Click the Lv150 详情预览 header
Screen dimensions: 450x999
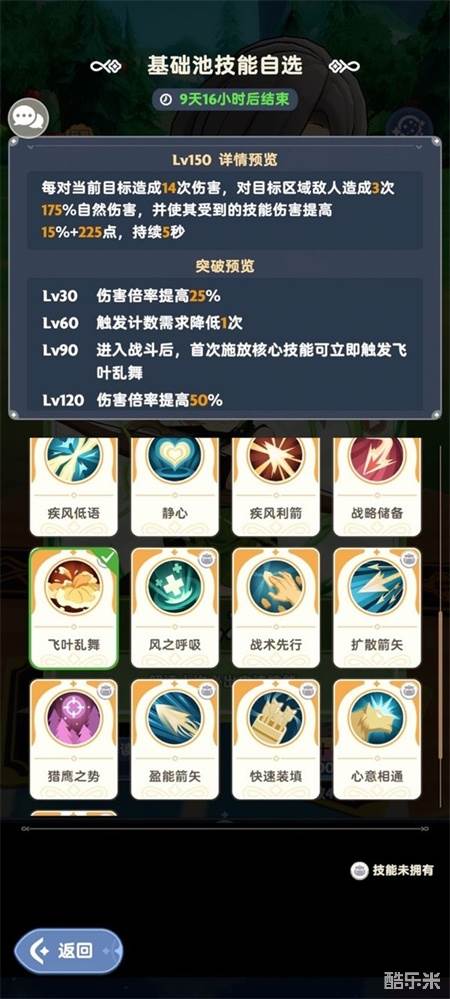pyautogui.click(x=224, y=160)
